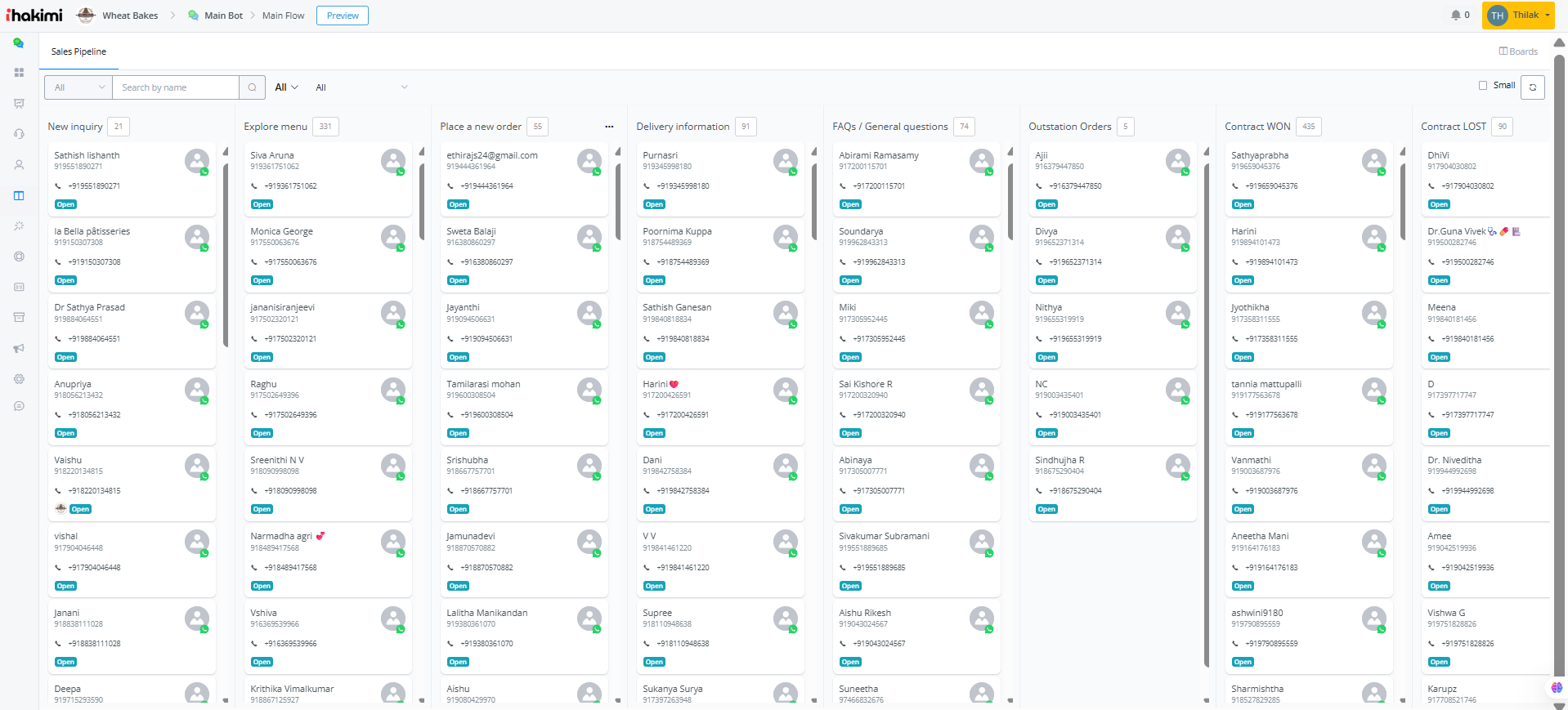The image size is (1568, 710).
Task: Click the phone icon on Abirami Ramasamy's card
Action: [x=843, y=186]
